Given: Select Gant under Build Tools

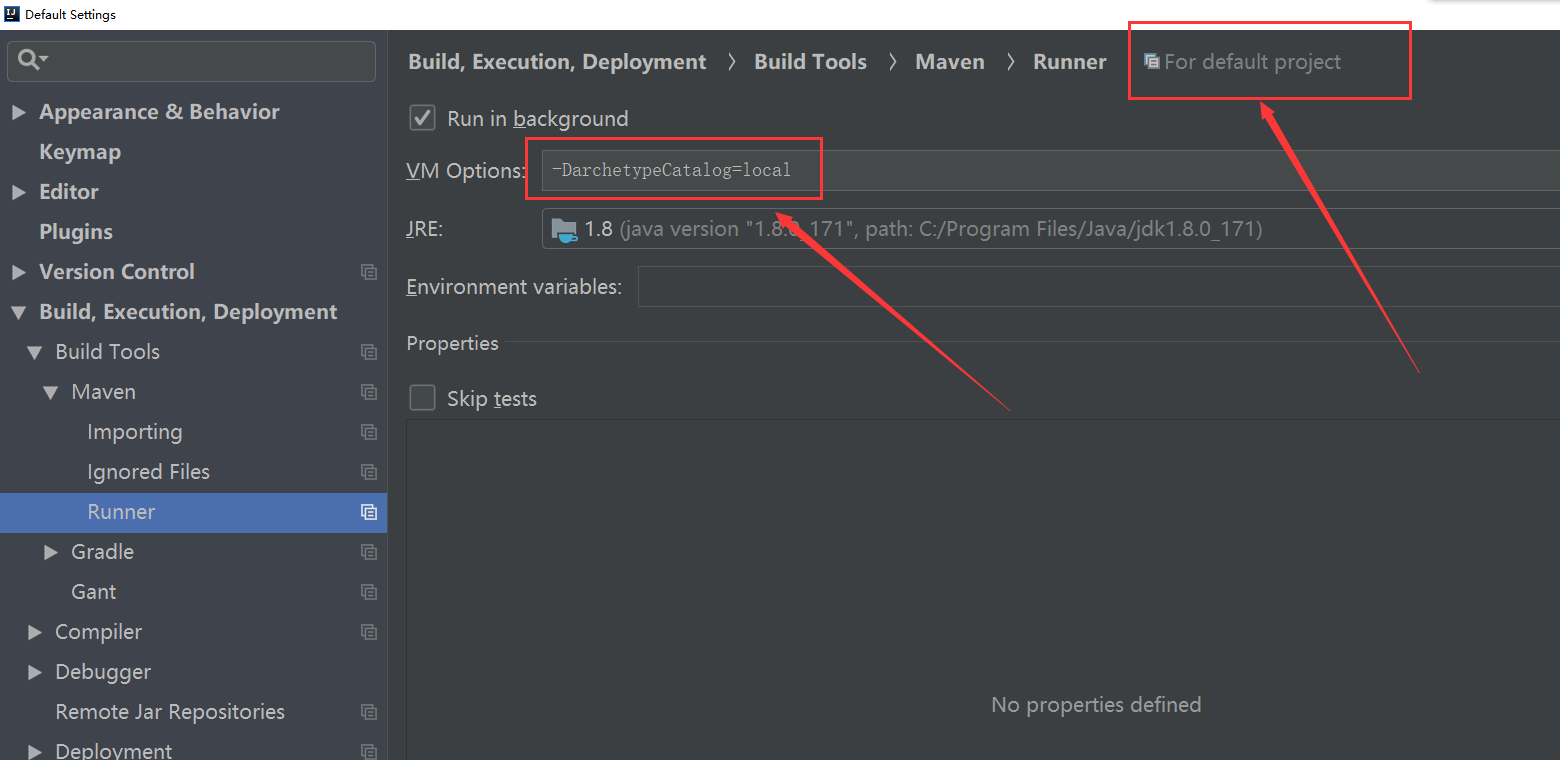Looking at the screenshot, I should click(x=94, y=592).
